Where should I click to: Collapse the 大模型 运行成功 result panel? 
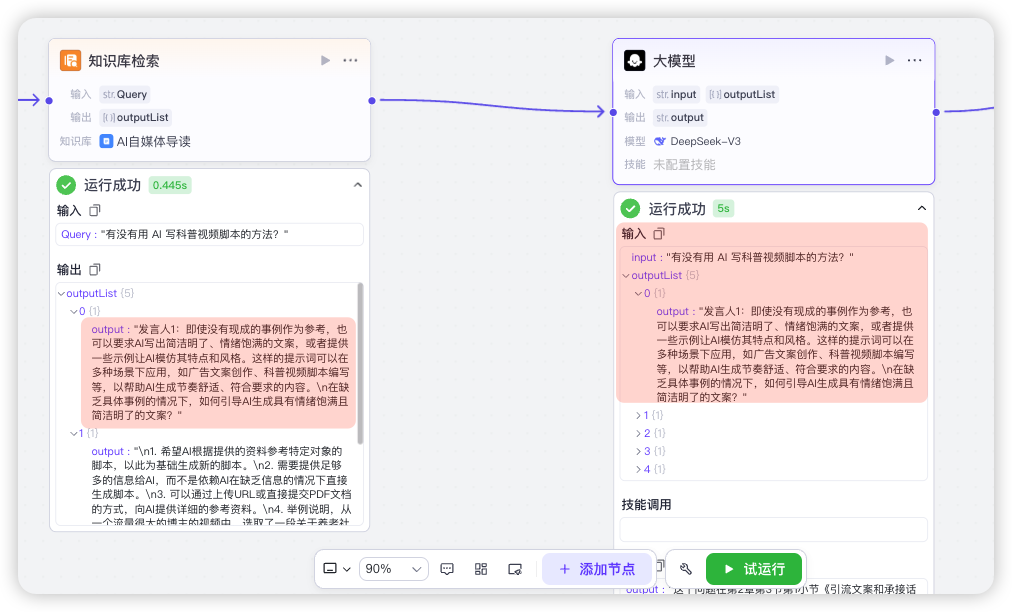coord(922,208)
